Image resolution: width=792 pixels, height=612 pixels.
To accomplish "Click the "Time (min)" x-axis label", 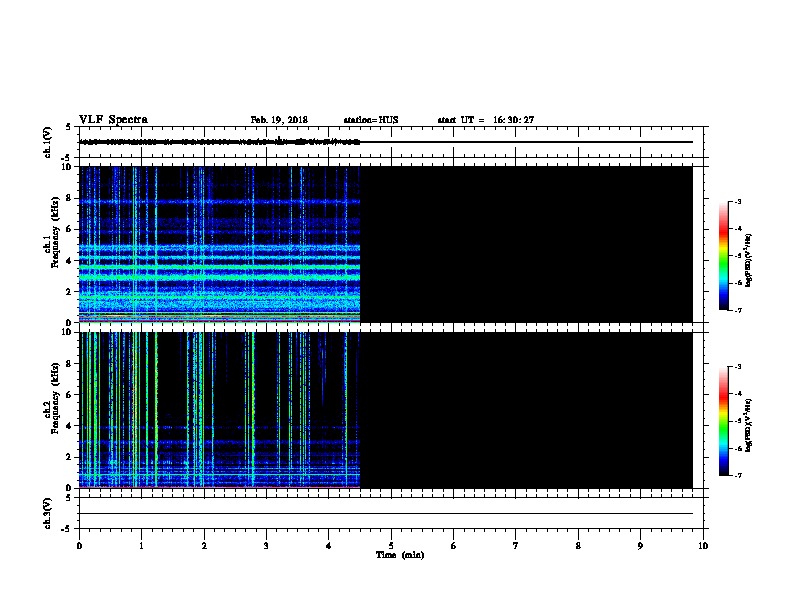I will (400, 555).
